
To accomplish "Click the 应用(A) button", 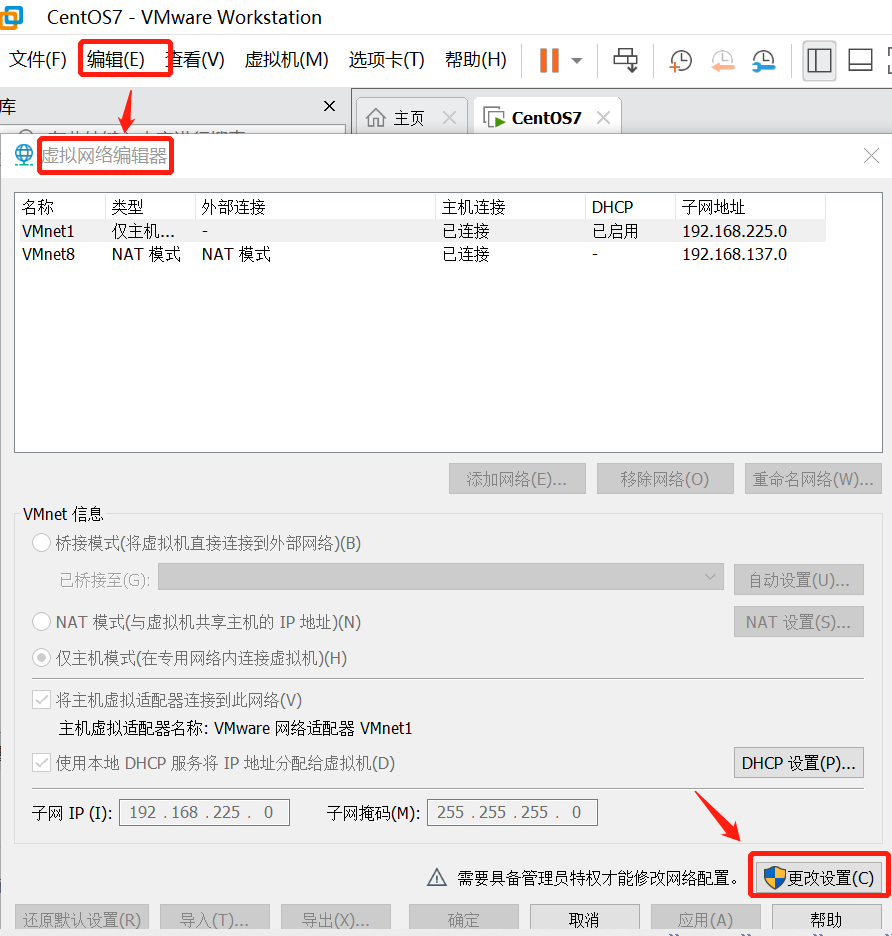I will (x=706, y=919).
